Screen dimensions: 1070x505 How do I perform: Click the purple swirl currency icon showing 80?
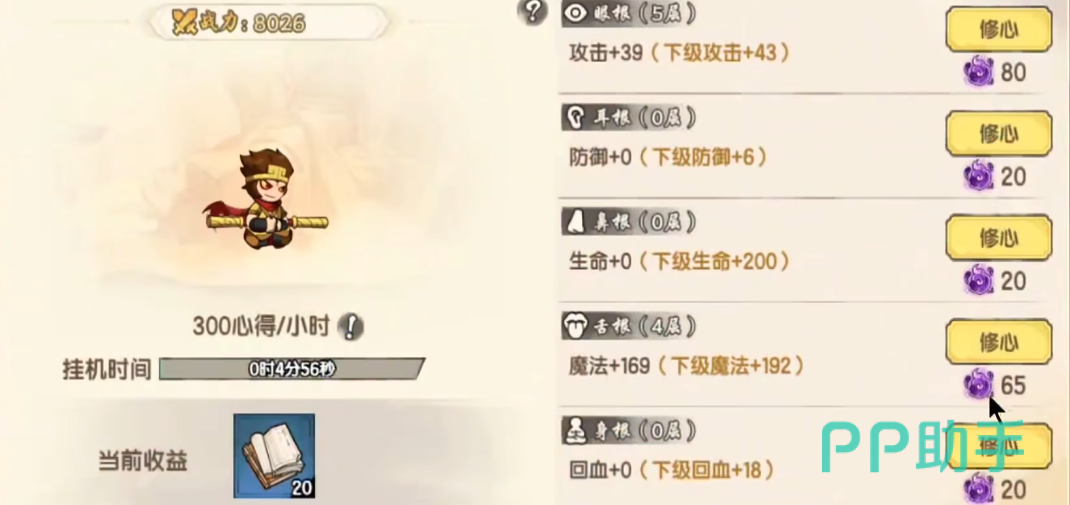979,71
